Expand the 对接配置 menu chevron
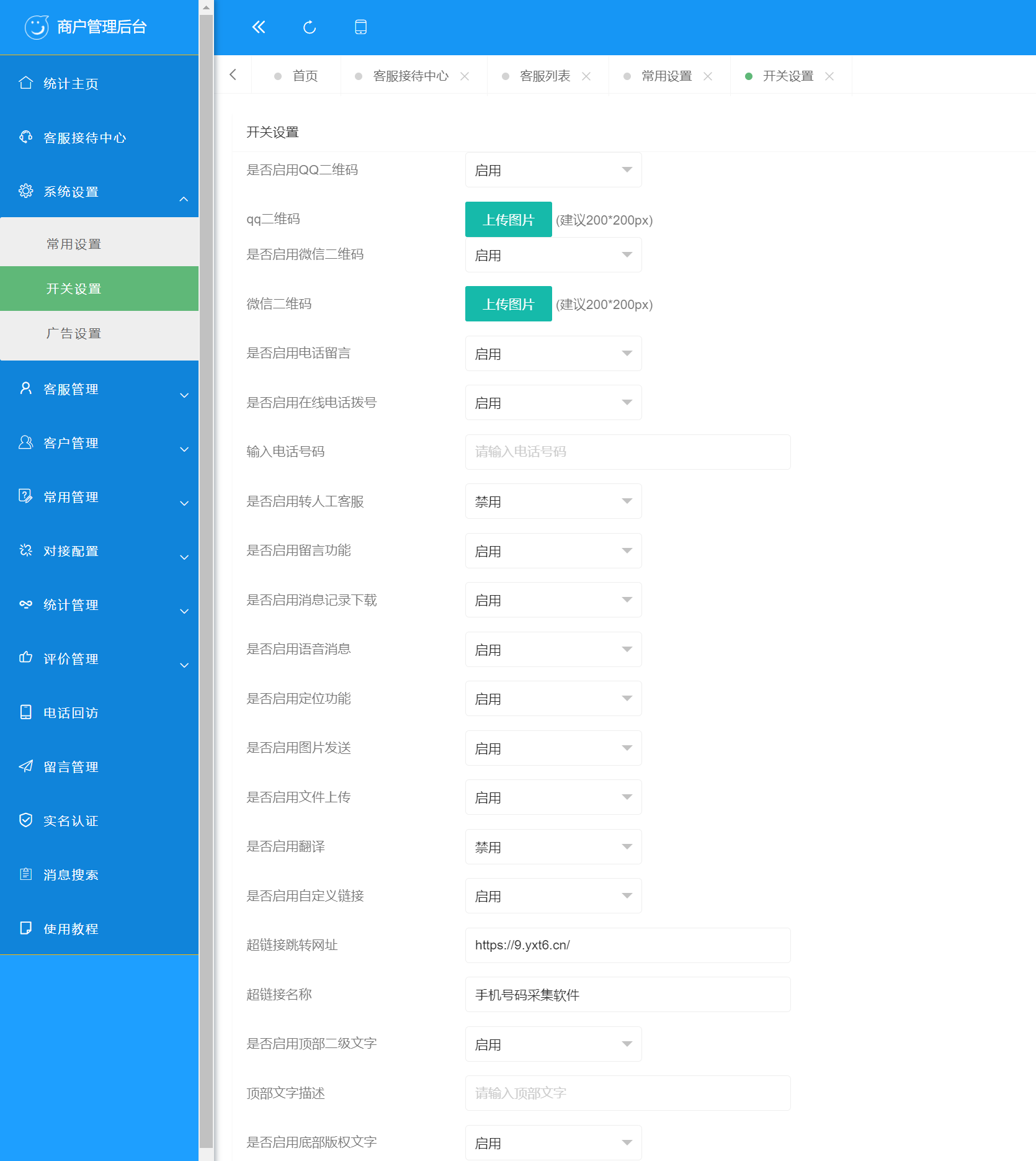This screenshot has width=1036, height=1161. [x=184, y=557]
